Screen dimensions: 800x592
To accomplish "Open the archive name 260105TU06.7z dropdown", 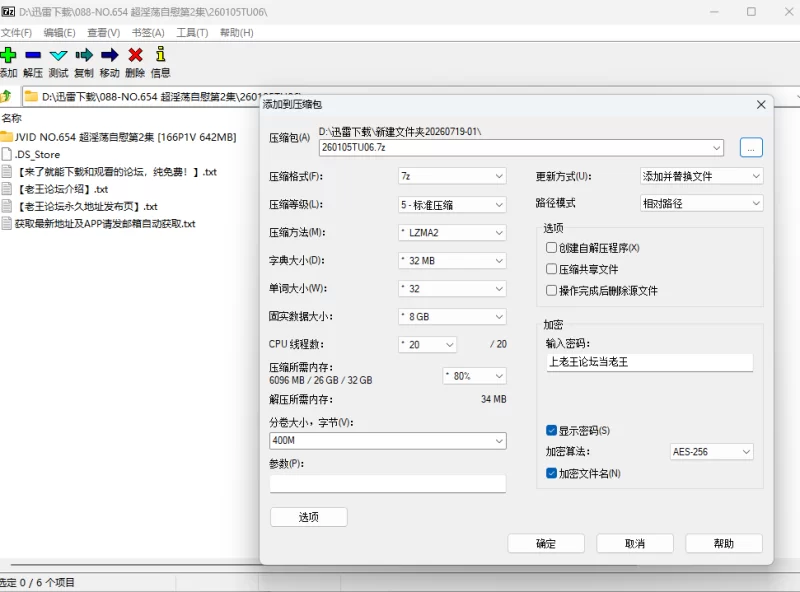I will [716, 148].
